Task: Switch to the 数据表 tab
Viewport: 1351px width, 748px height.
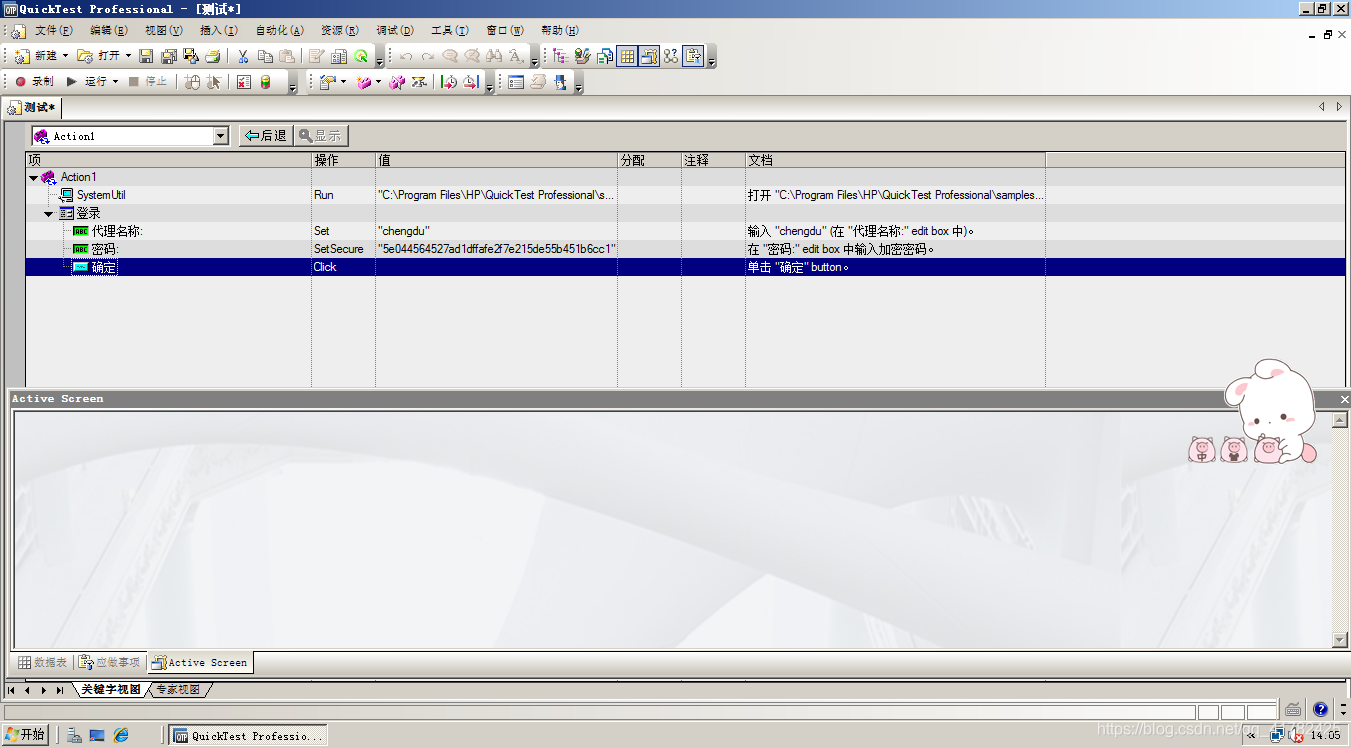Action: pyautogui.click(x=42, y=662)
